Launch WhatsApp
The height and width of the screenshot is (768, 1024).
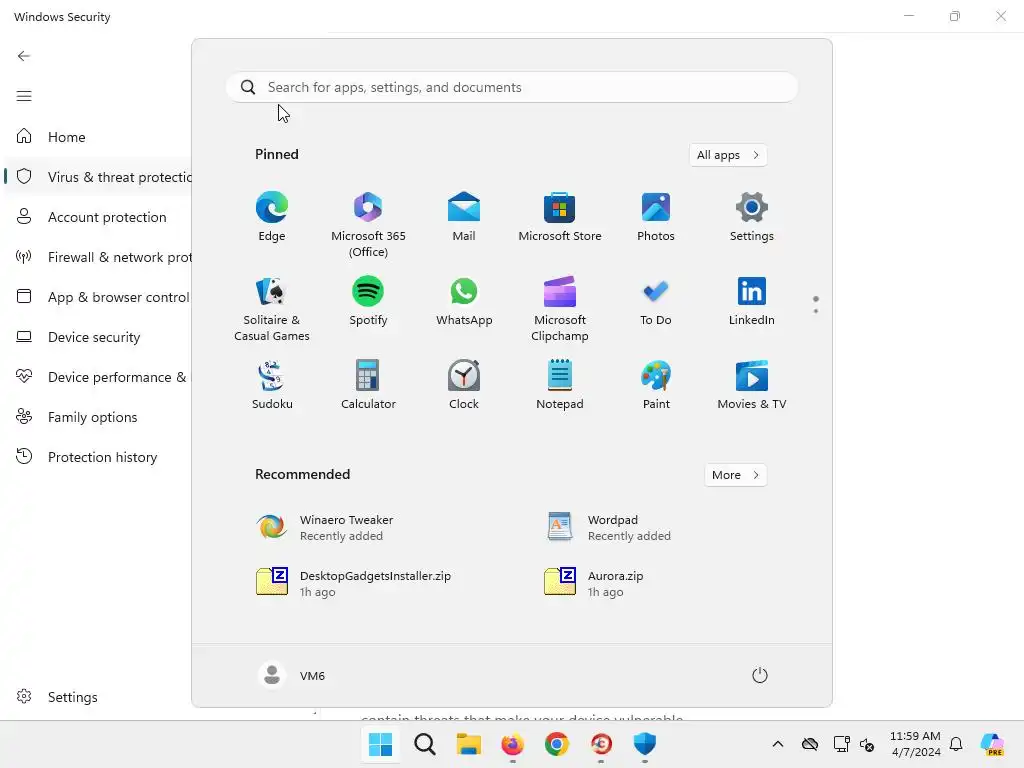464,301
